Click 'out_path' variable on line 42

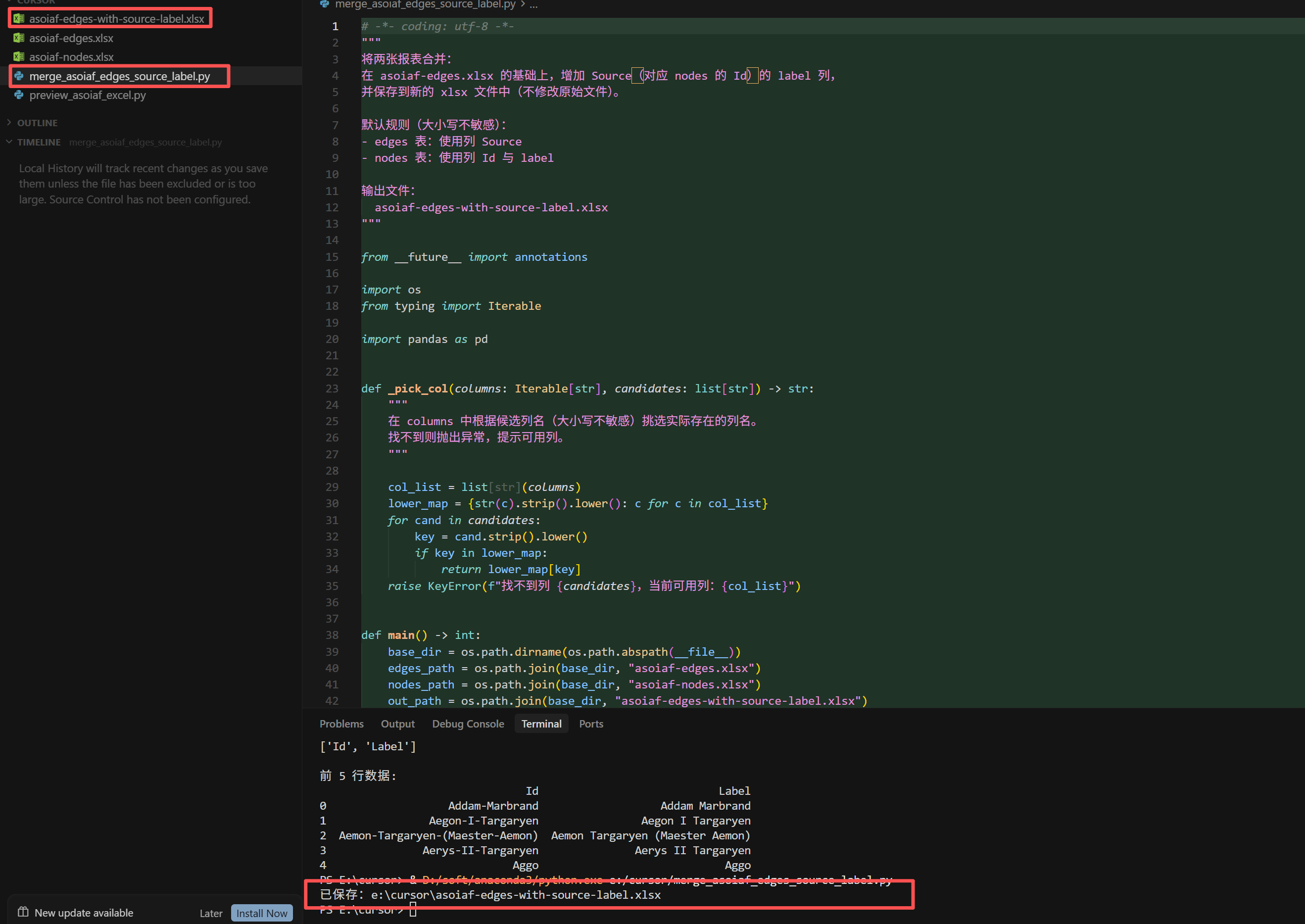[414, 701]
